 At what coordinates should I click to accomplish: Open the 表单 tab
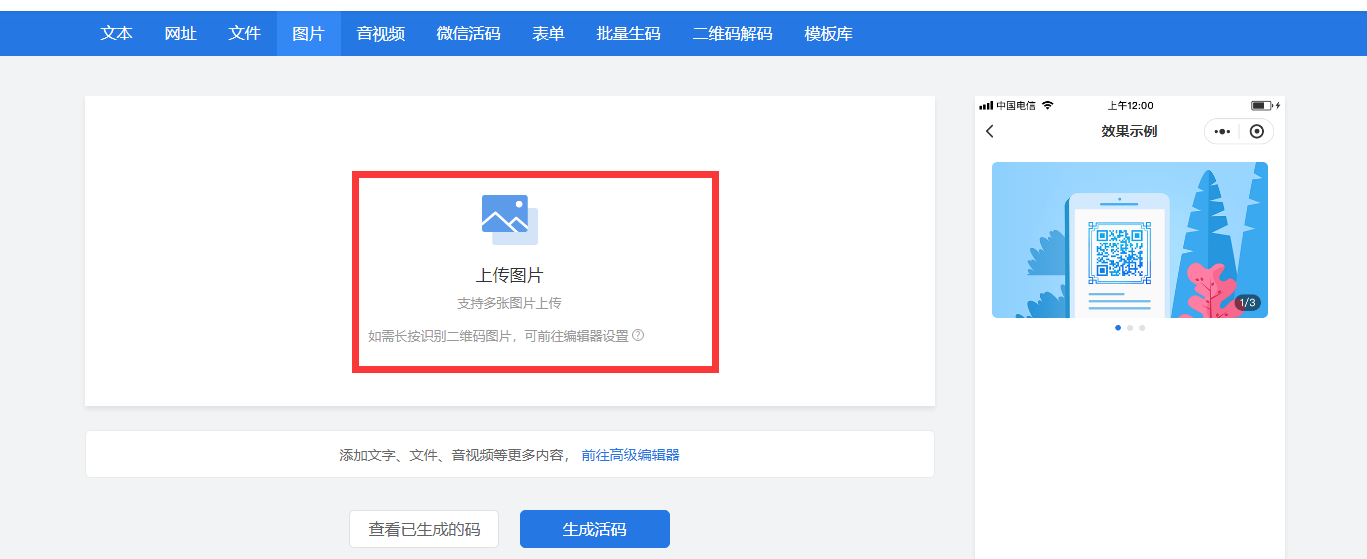pos(549,33)
